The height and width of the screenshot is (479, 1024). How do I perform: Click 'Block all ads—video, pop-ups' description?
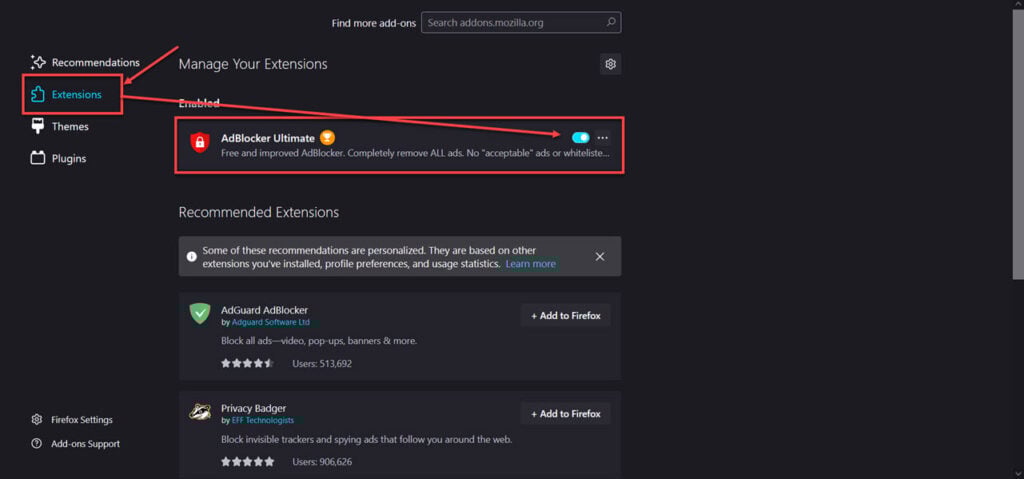coord(319,340)
